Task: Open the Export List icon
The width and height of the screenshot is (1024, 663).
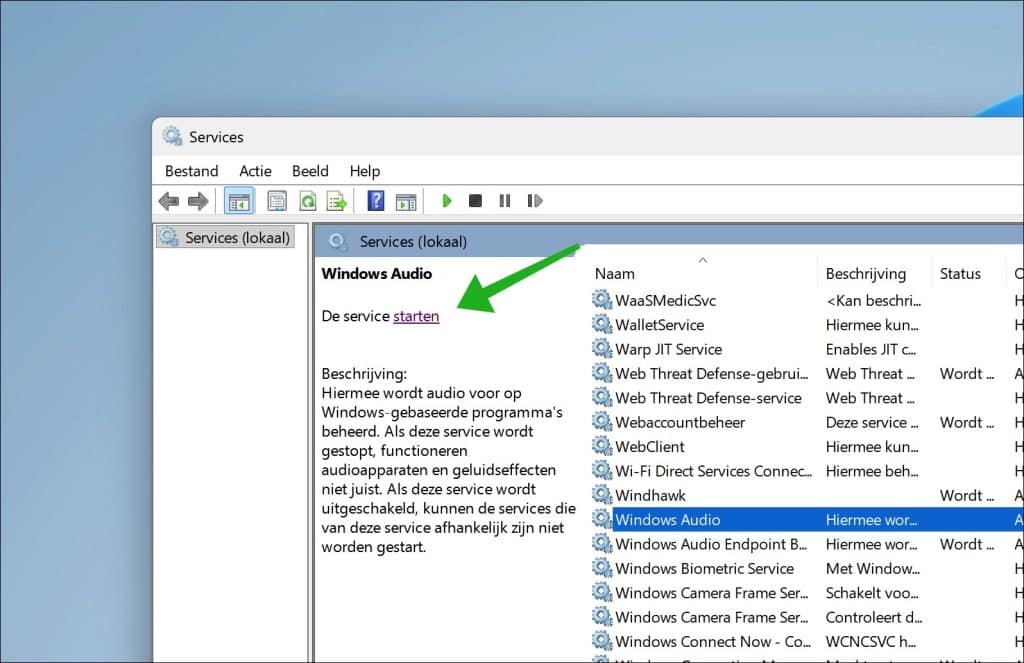Action: (337, 200)
